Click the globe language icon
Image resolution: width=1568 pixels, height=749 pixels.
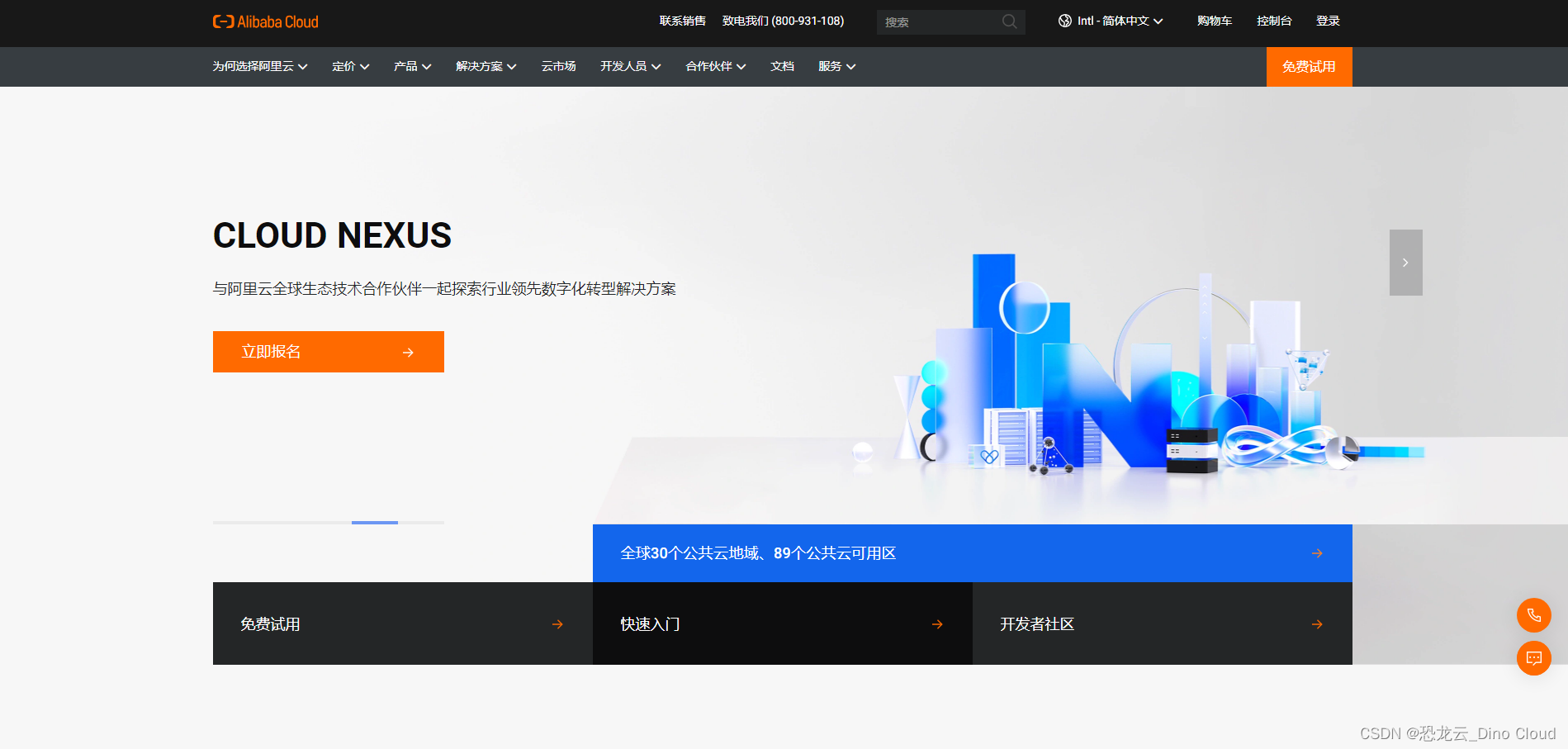tap(1065, 21)
